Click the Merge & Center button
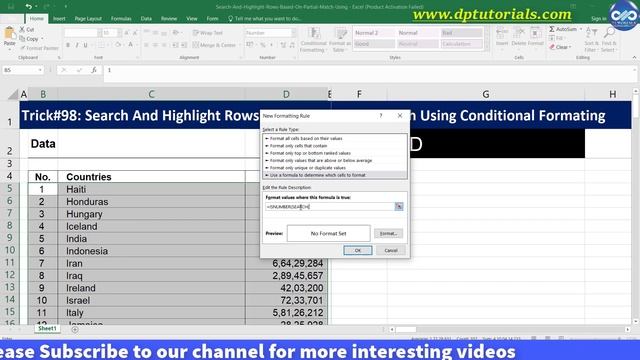The image size is (640, 360). coord(214,45)
